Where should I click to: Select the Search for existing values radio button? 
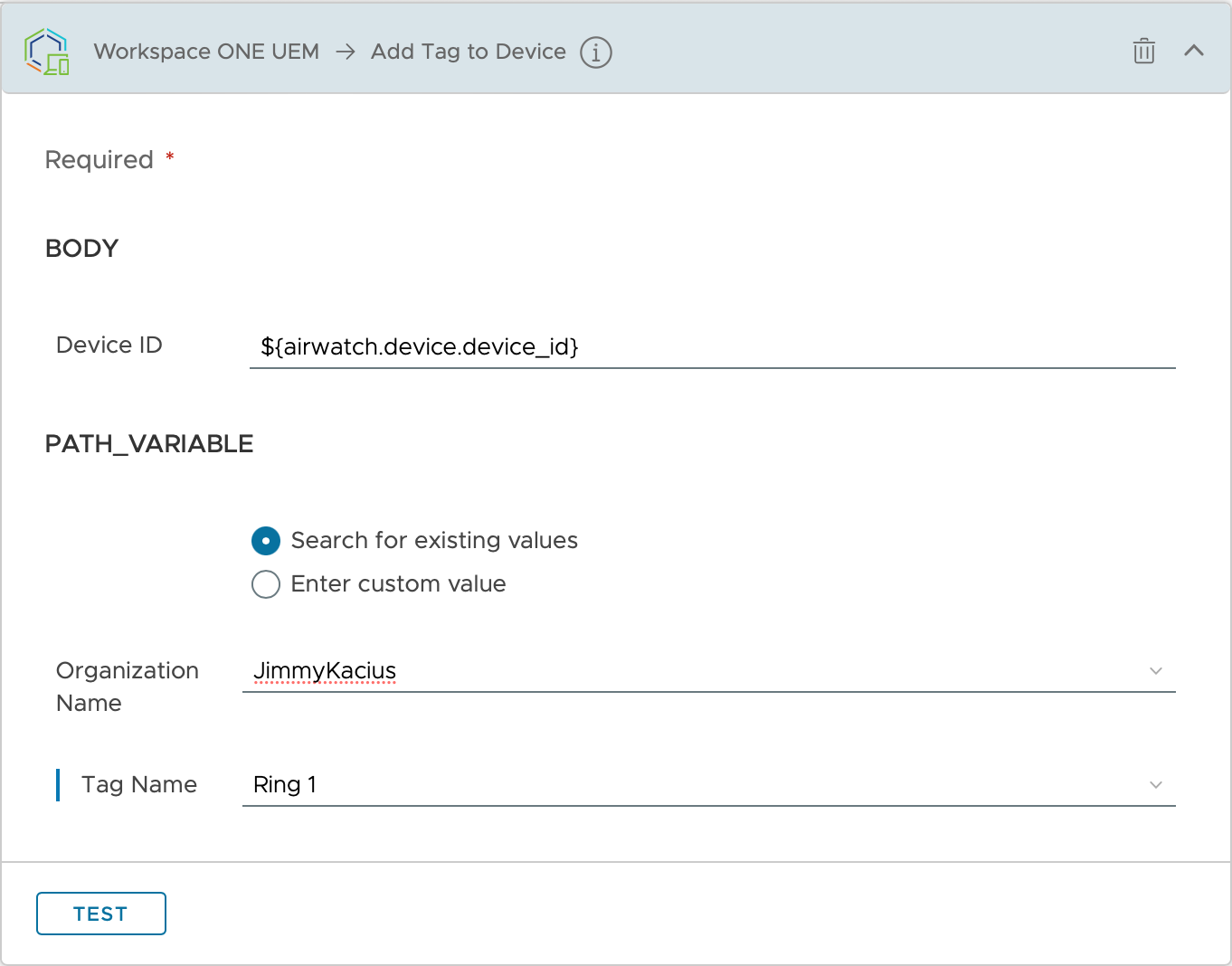[265, 540]
